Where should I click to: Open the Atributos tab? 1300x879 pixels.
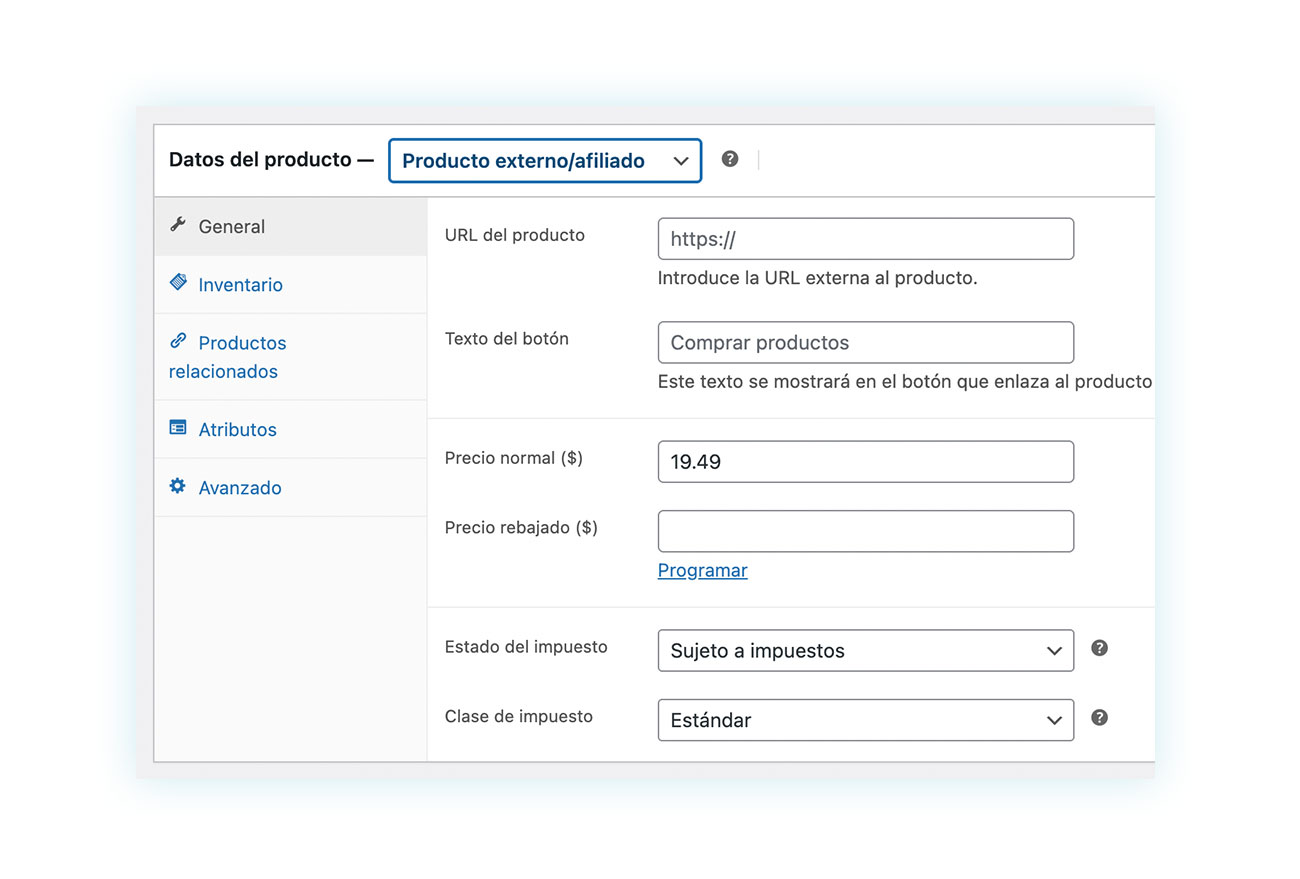(291, 430)
